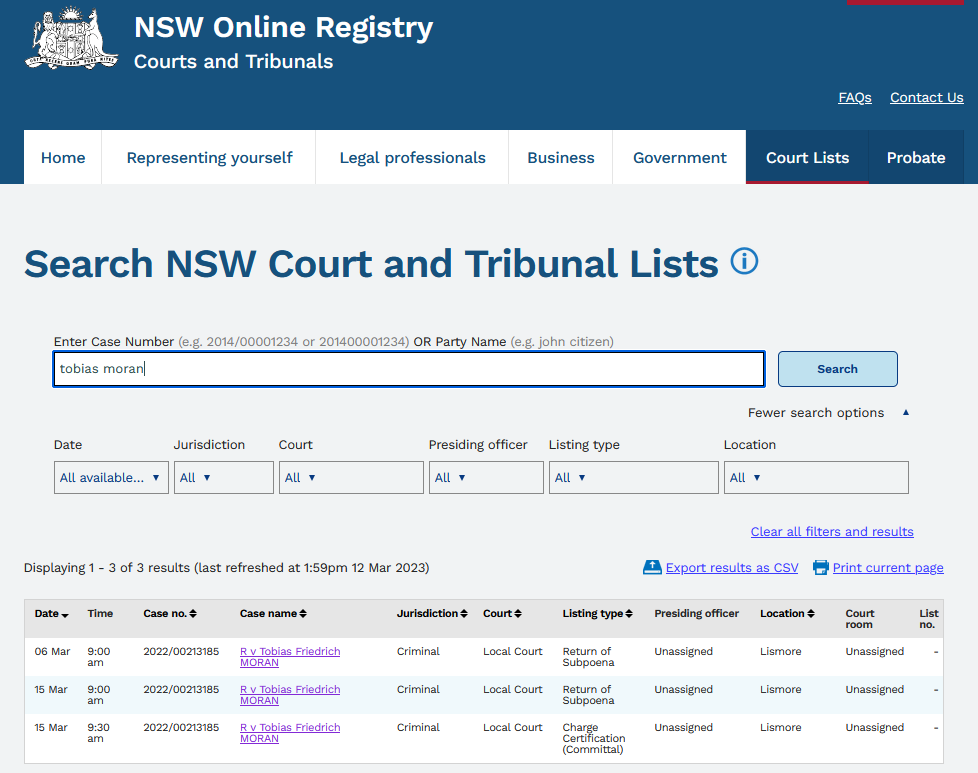
Task: Sort by Case no. column arrows
Action: pos(193,614)
